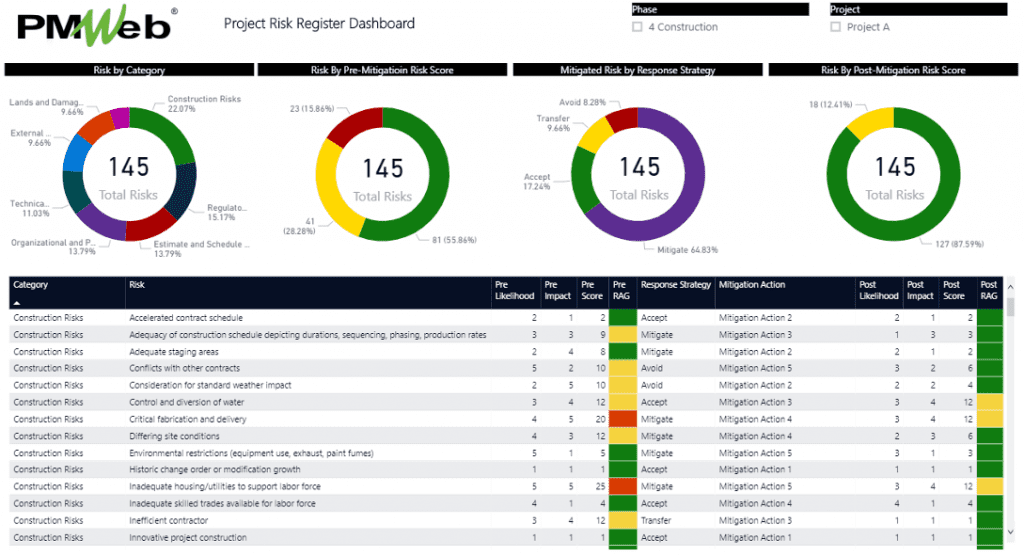Viewport: 1024px width, 556px height.
Task: Click the PMWeb logo
Action: 97,26
